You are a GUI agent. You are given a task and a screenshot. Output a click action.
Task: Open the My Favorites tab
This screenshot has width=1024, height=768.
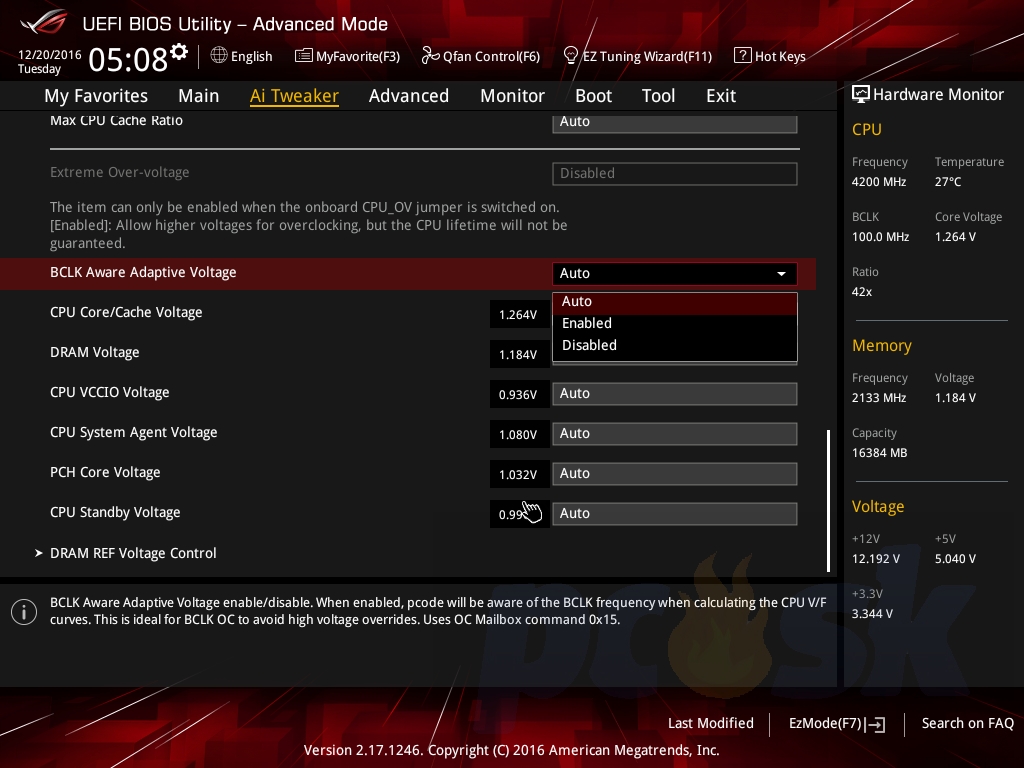click(x=96, y=96)
